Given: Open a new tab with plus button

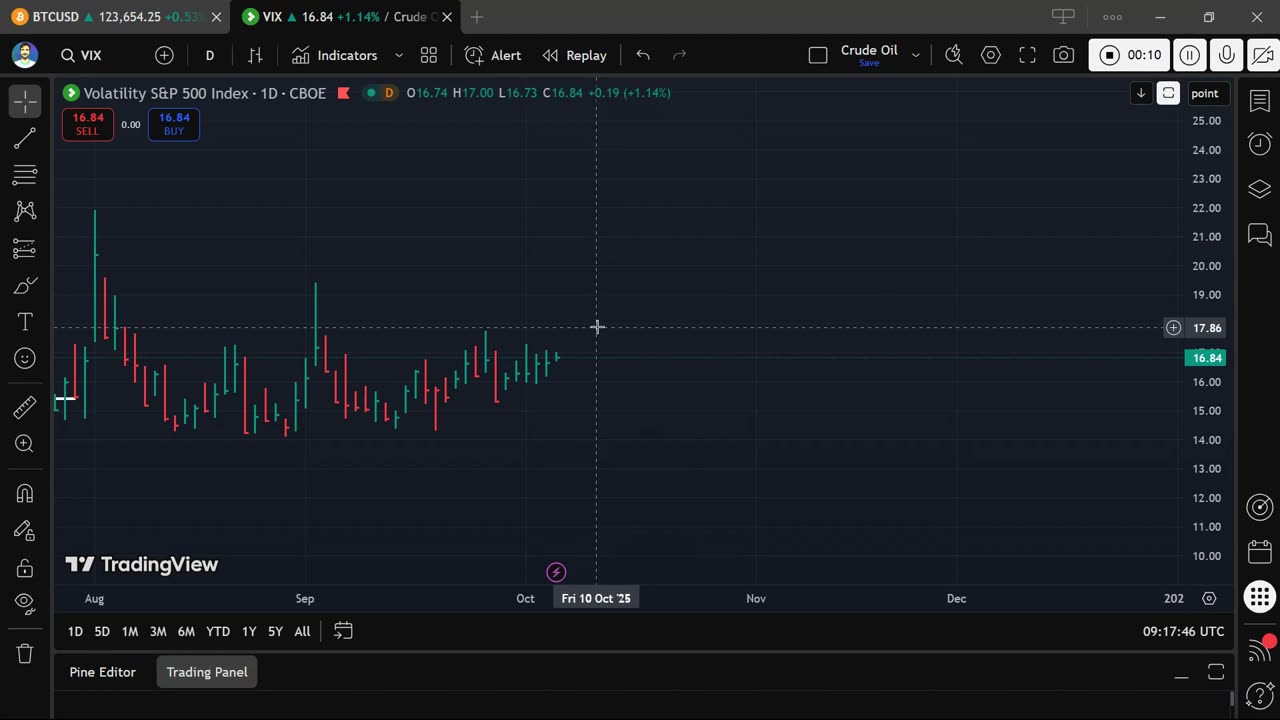Looking at the screenshot, I should click(x=477, y=17).
